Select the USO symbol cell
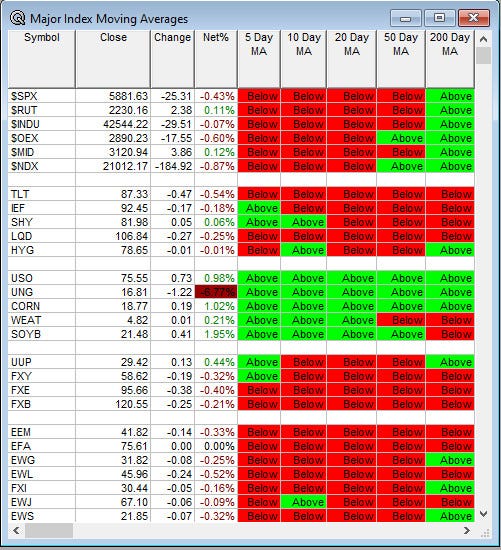The image size is (501, 550). 42,278
